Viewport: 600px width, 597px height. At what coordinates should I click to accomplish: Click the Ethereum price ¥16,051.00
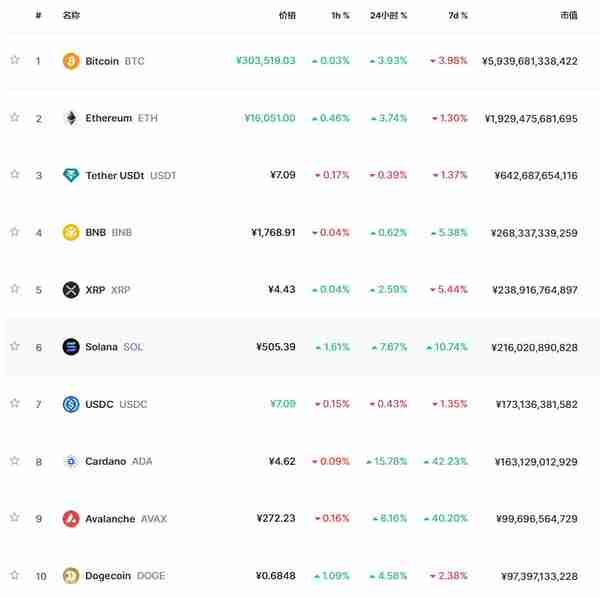coord(270,118)
